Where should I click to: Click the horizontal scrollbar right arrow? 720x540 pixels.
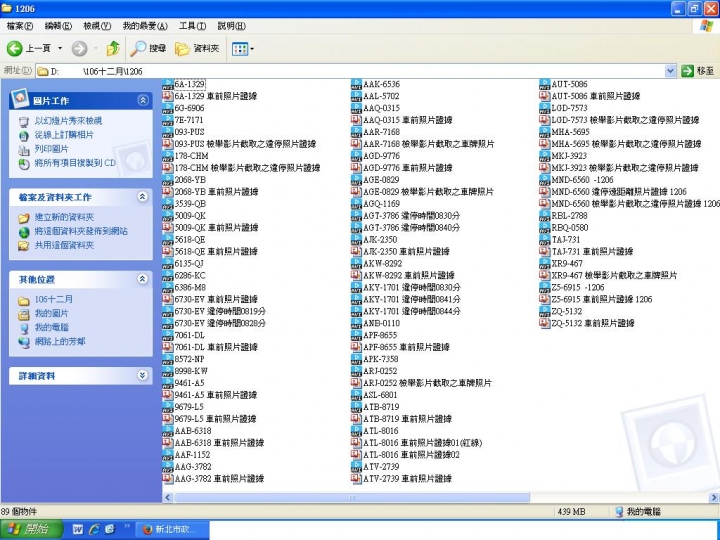pyautogui.click(x=714, y=498)
